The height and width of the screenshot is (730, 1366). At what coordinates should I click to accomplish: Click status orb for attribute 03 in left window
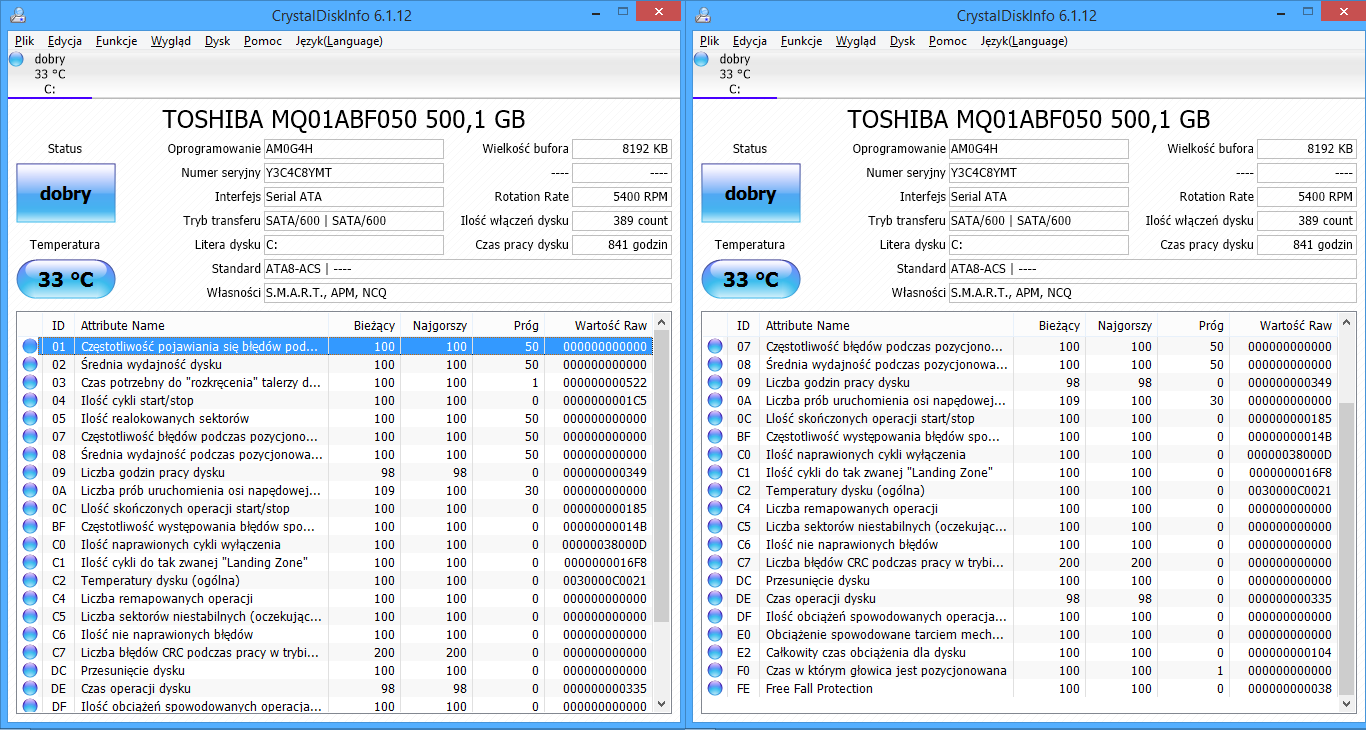click(x=30, y=383)
